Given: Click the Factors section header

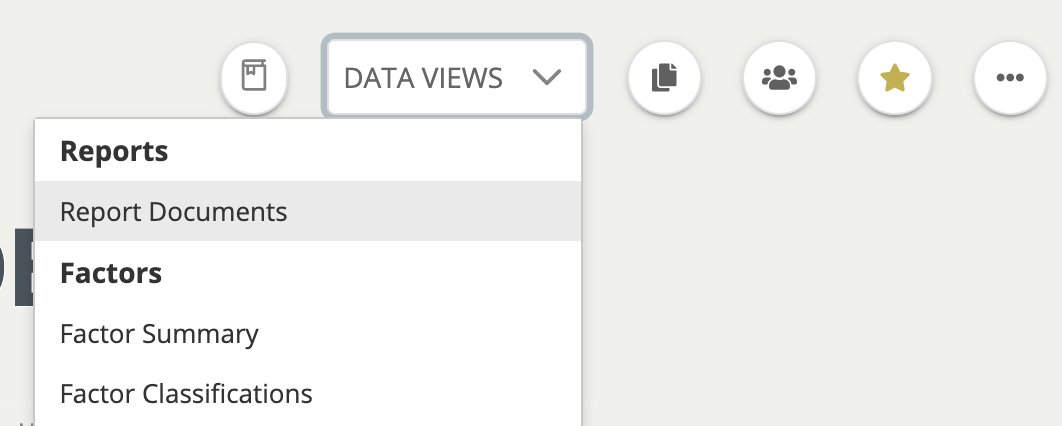Looking at the screenshot, I should point(111,272).
